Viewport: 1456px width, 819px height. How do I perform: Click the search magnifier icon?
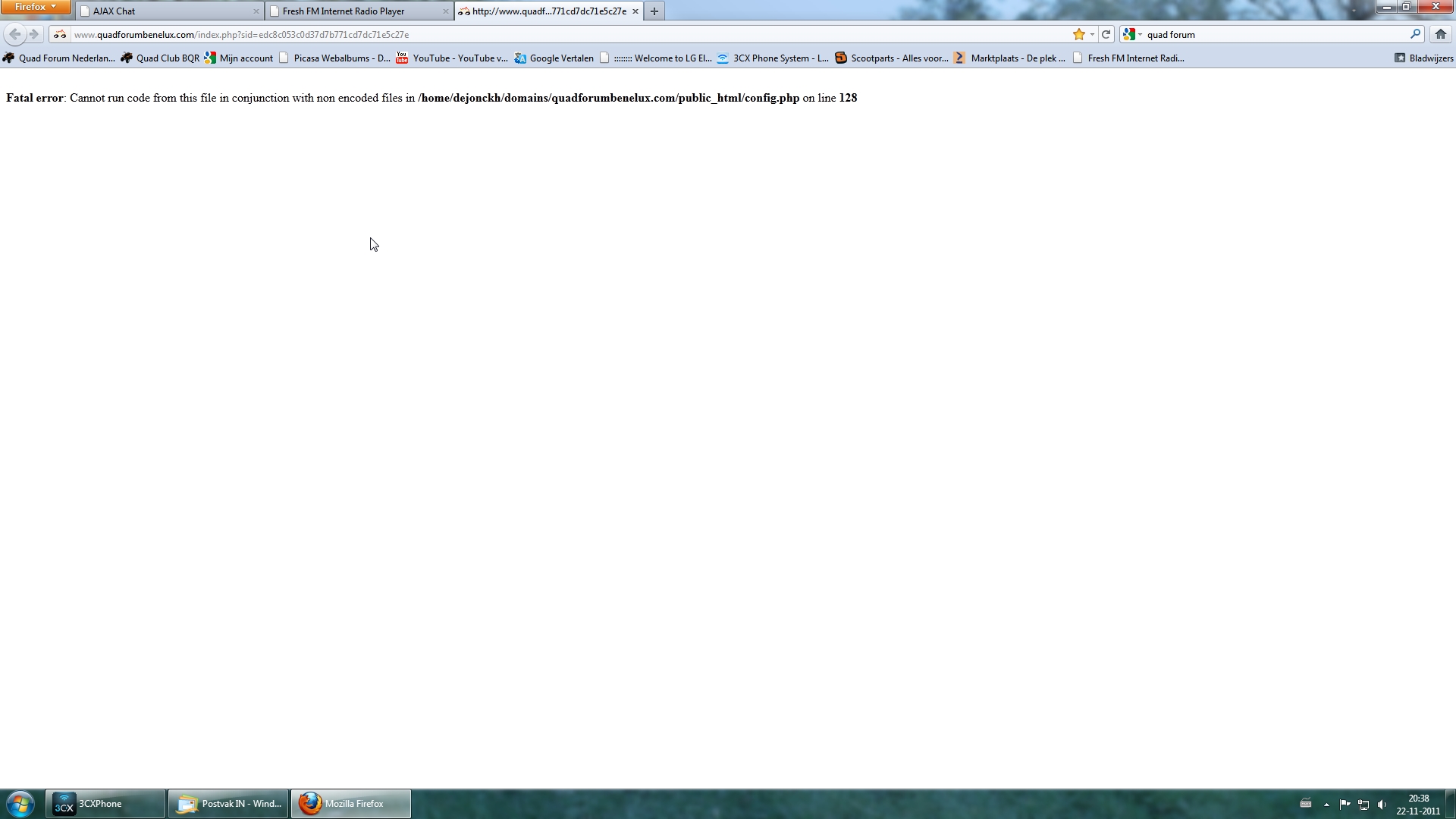click(x=1414, y=34)
